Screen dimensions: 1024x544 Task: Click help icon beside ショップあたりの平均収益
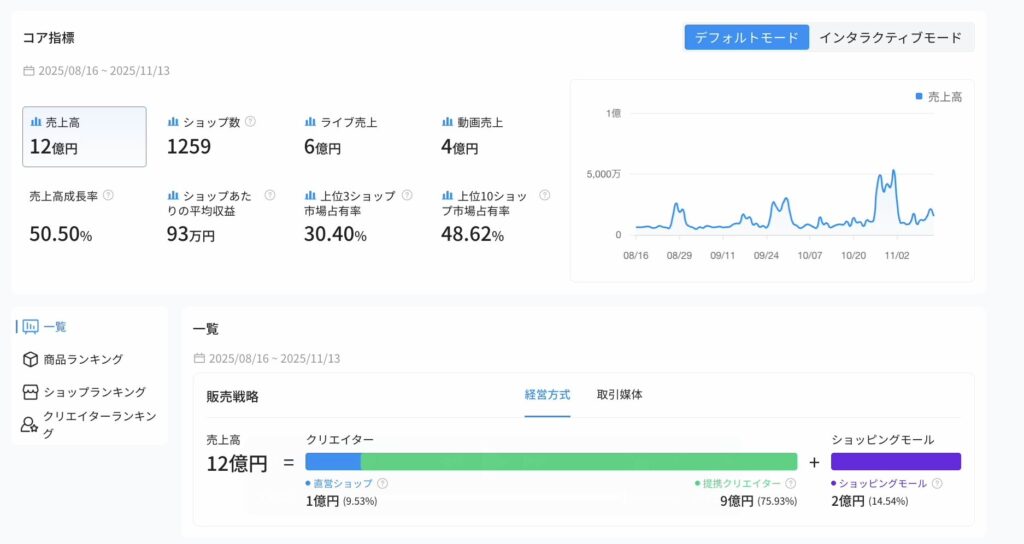pos(270,195)
